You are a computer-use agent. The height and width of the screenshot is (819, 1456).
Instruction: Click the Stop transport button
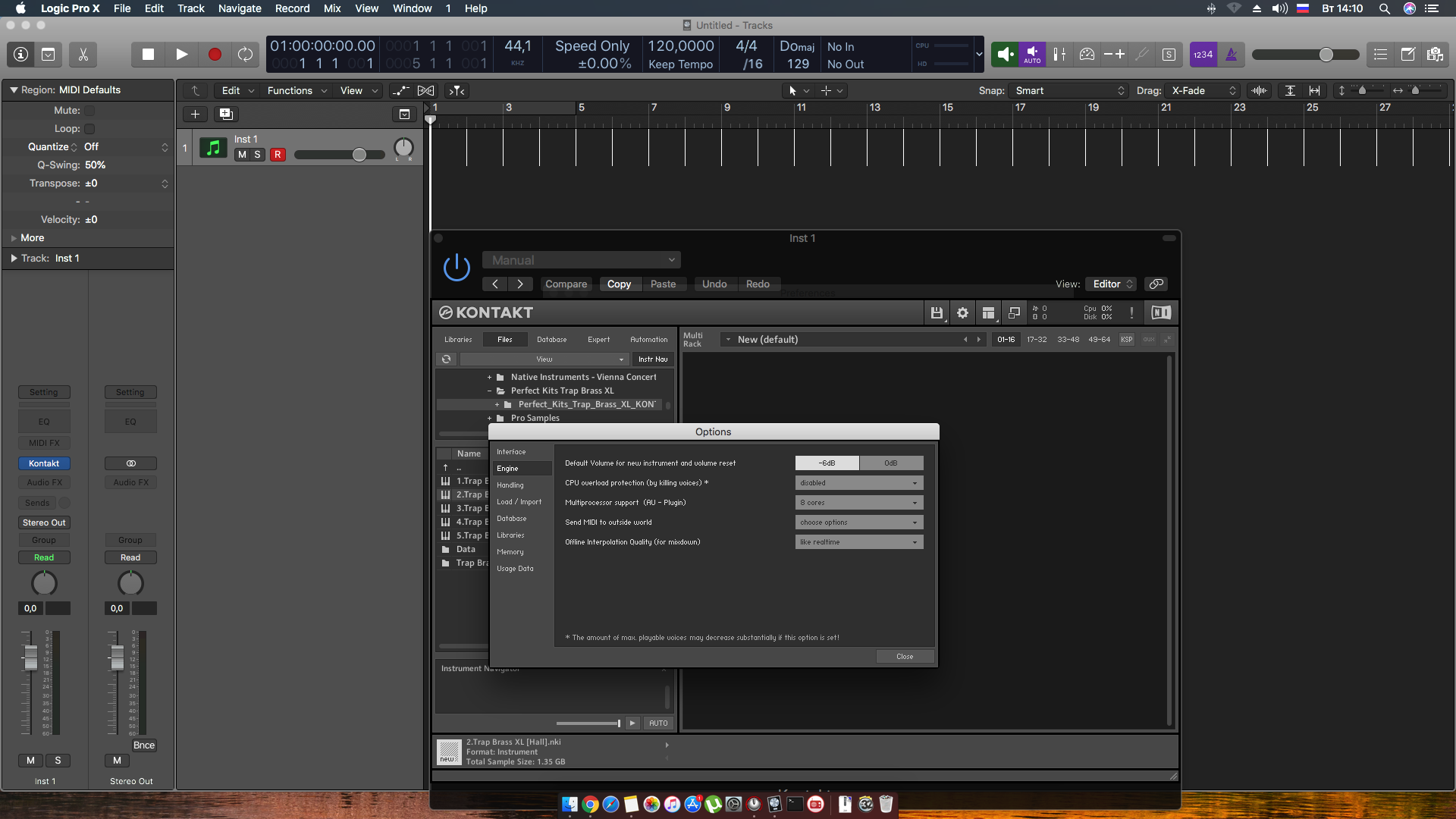tap(148, 55)
